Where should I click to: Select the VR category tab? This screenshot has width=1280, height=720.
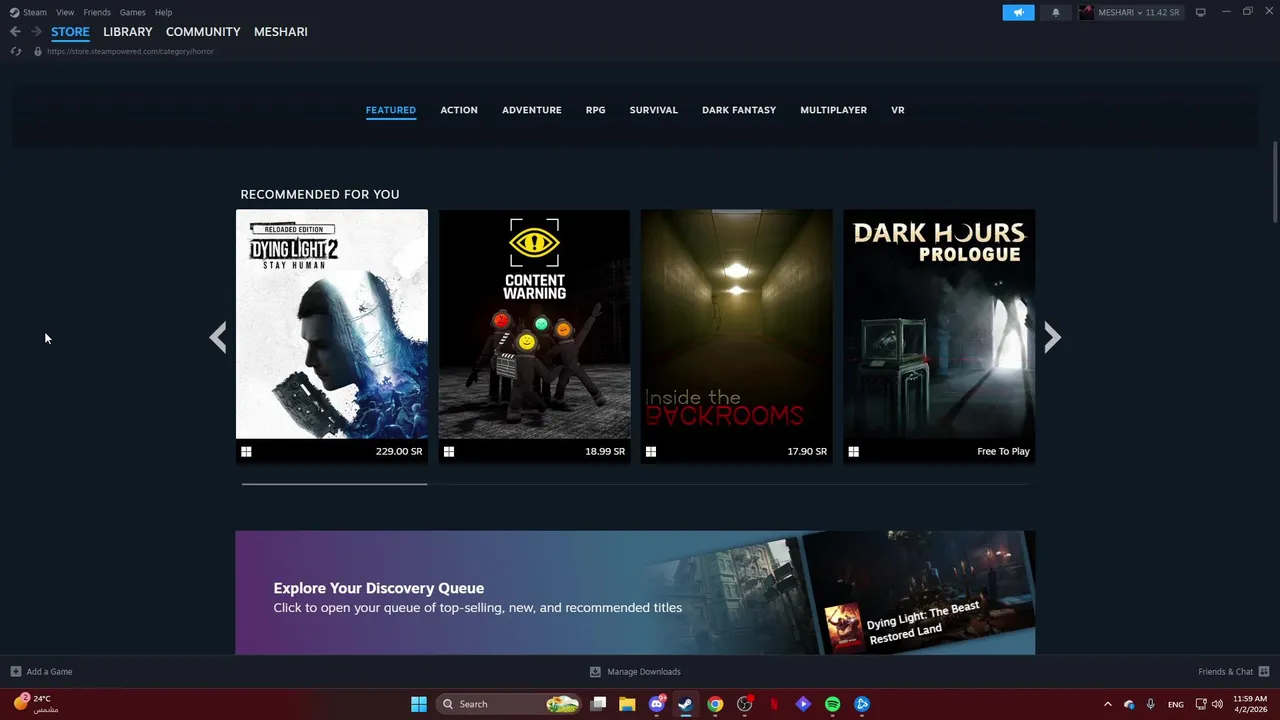point(898,110)
